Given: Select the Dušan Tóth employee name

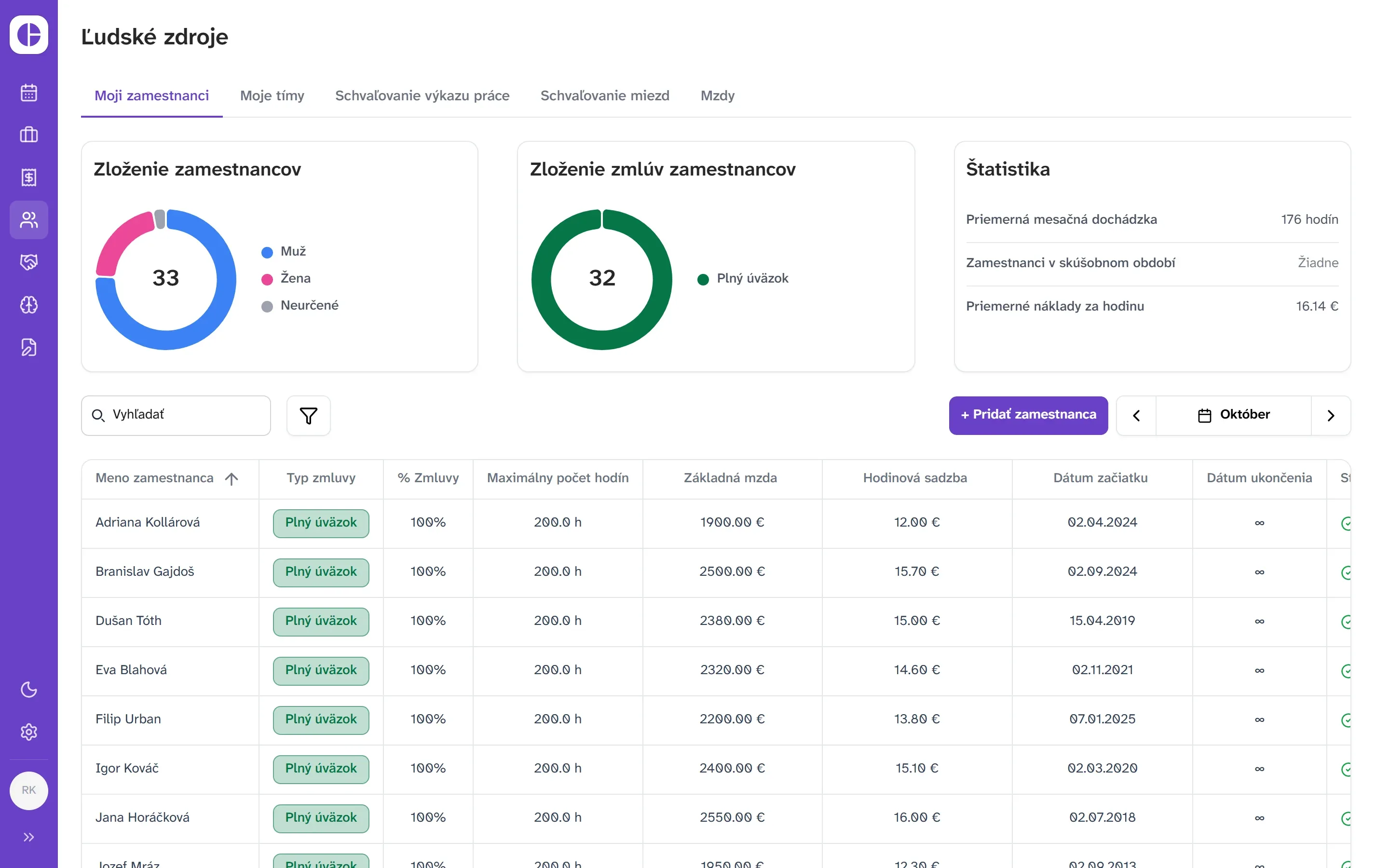Looking at the screenshot, I should pos(129,621).
